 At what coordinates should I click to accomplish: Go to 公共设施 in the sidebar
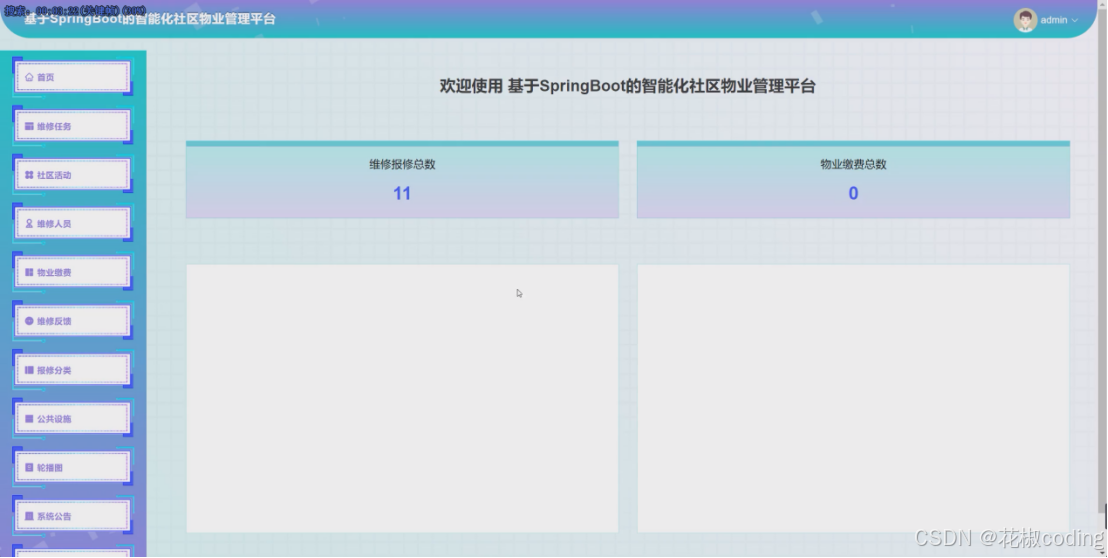(x=72, y=418)
